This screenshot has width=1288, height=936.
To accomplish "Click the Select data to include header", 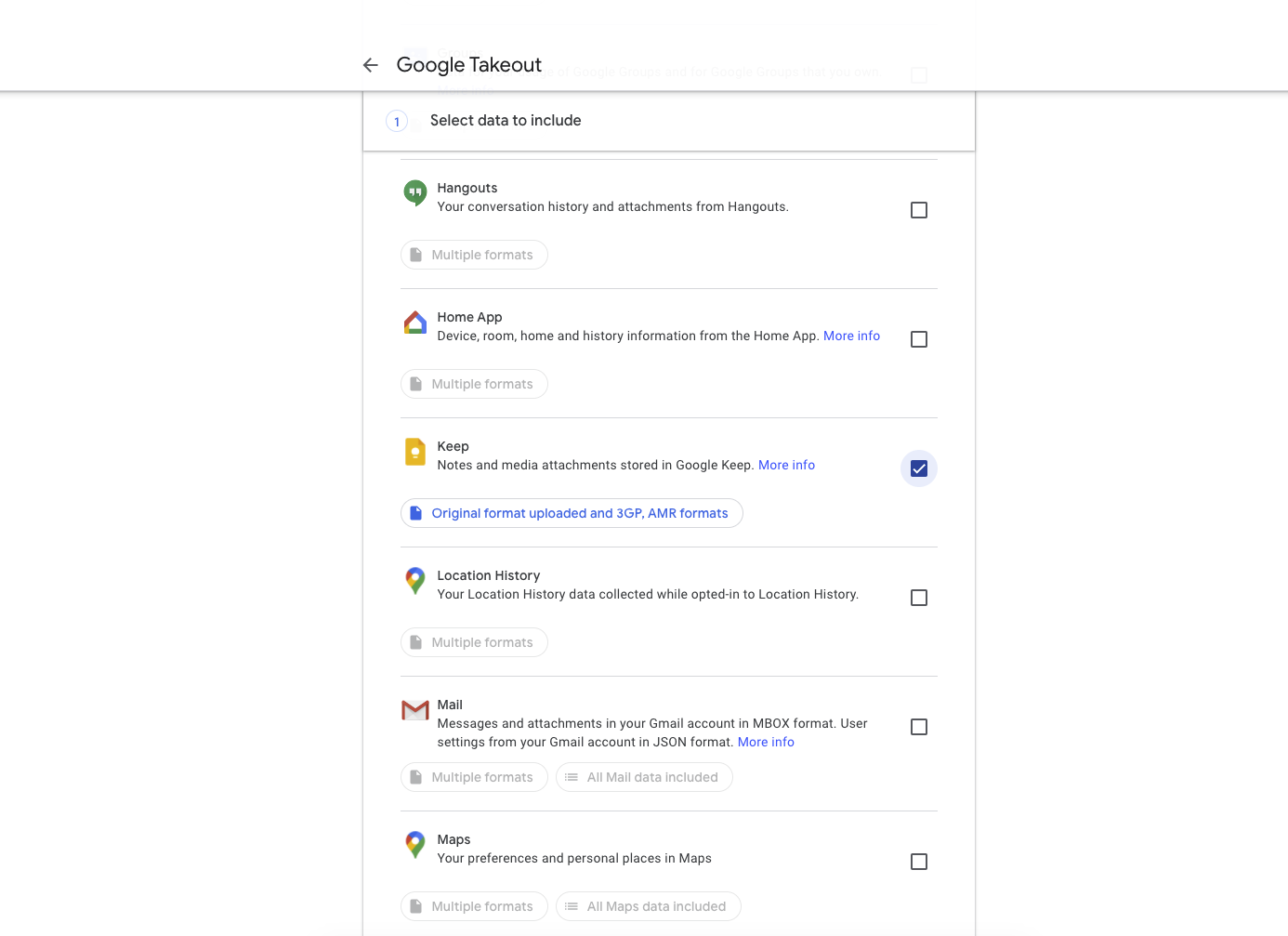I will point(506,121).
